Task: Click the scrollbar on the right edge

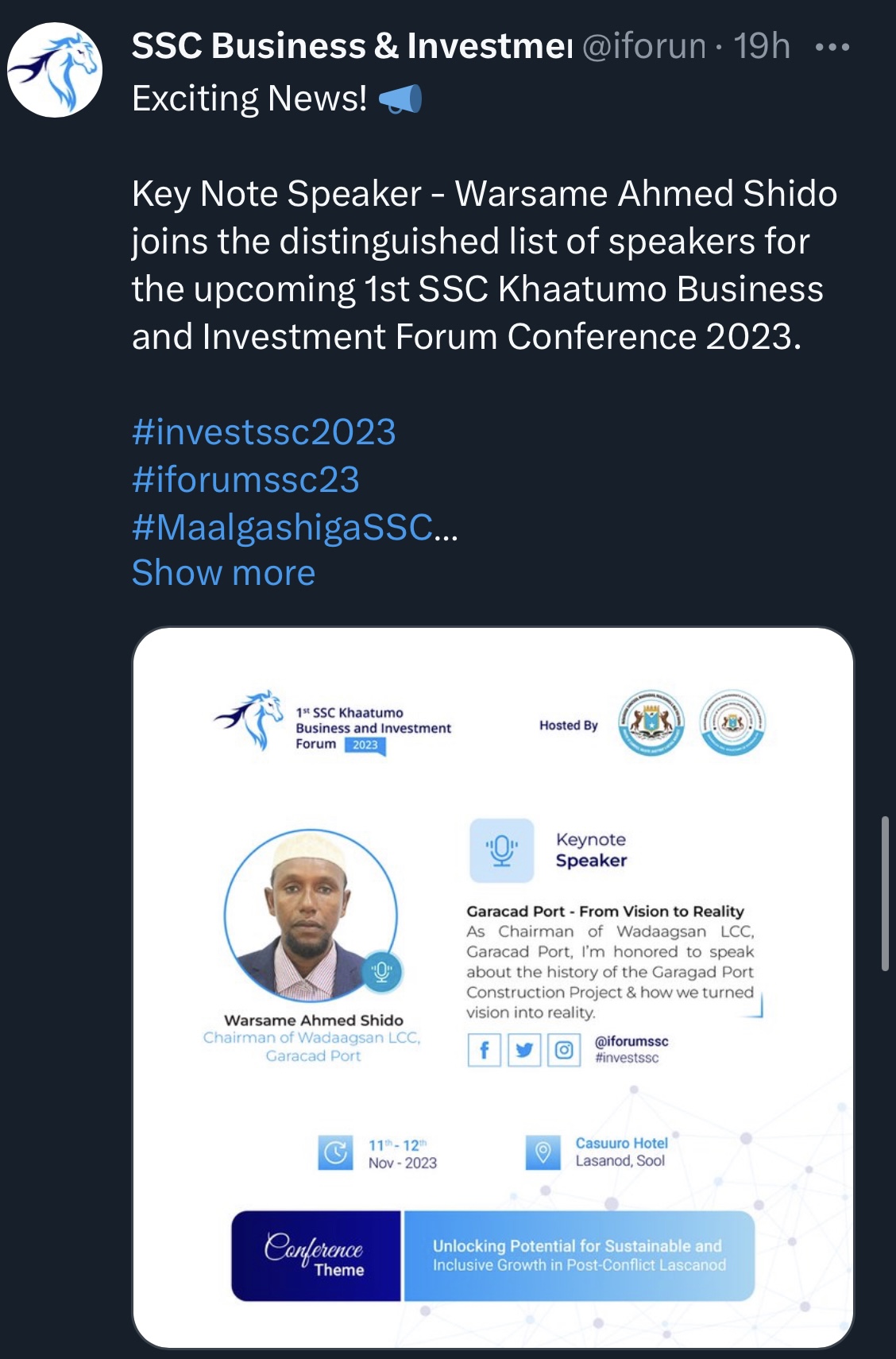Action: pyautogui.click(x=885, y=892)
